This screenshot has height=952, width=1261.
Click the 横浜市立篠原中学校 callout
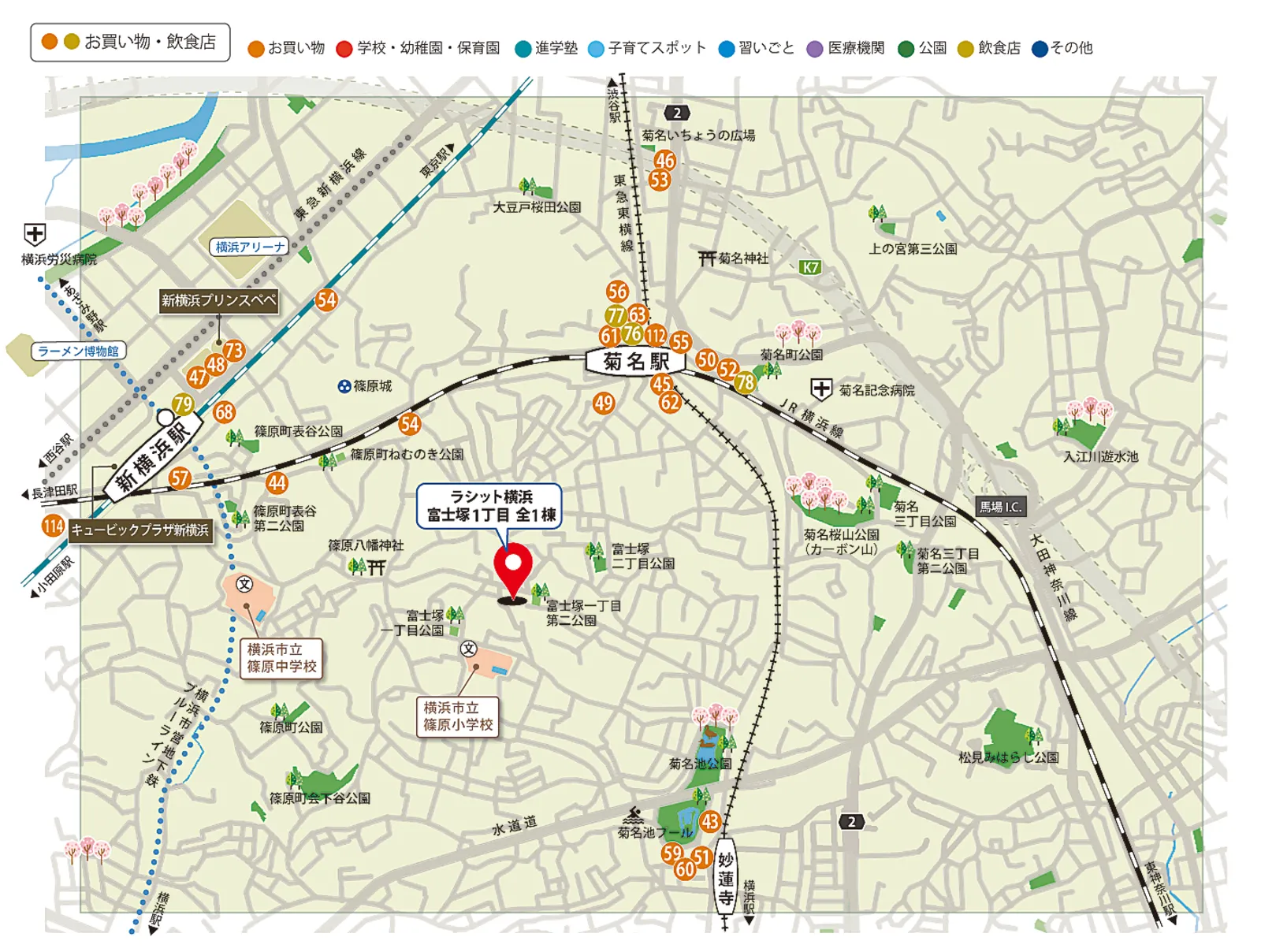click(282, 658)
